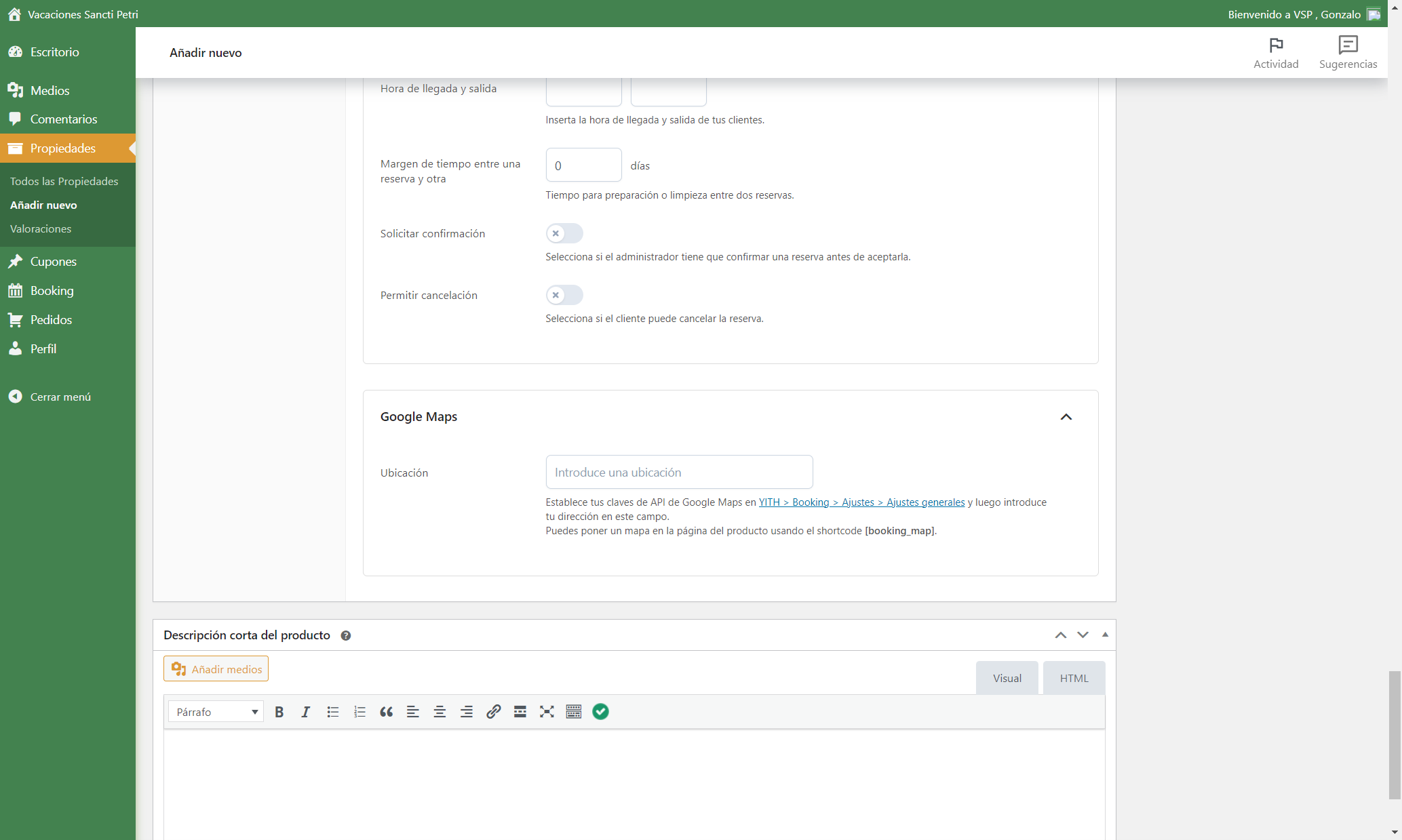Show the toolbar toggle keyboard icon

pyautogui.click(x=574, y=711)
